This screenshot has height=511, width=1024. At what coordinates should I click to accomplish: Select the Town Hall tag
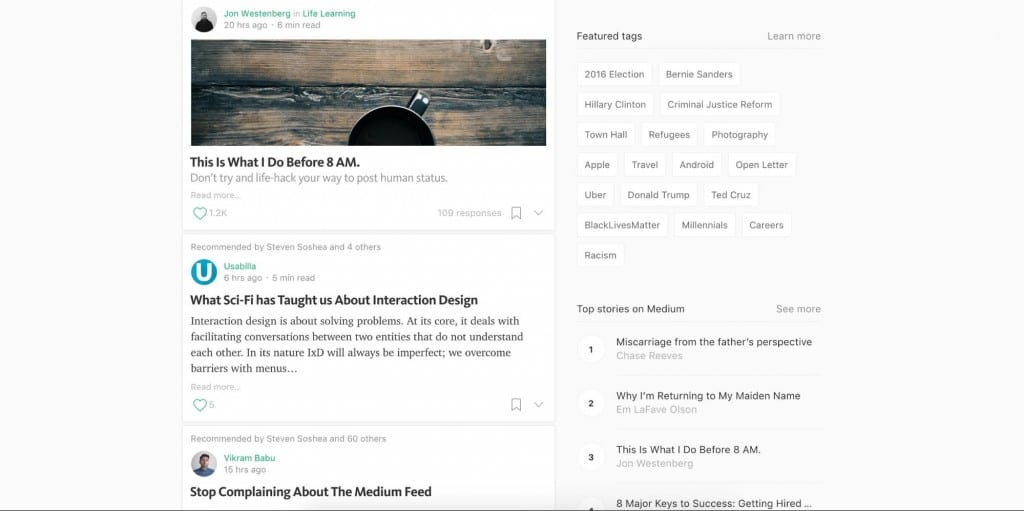[606, 135]
